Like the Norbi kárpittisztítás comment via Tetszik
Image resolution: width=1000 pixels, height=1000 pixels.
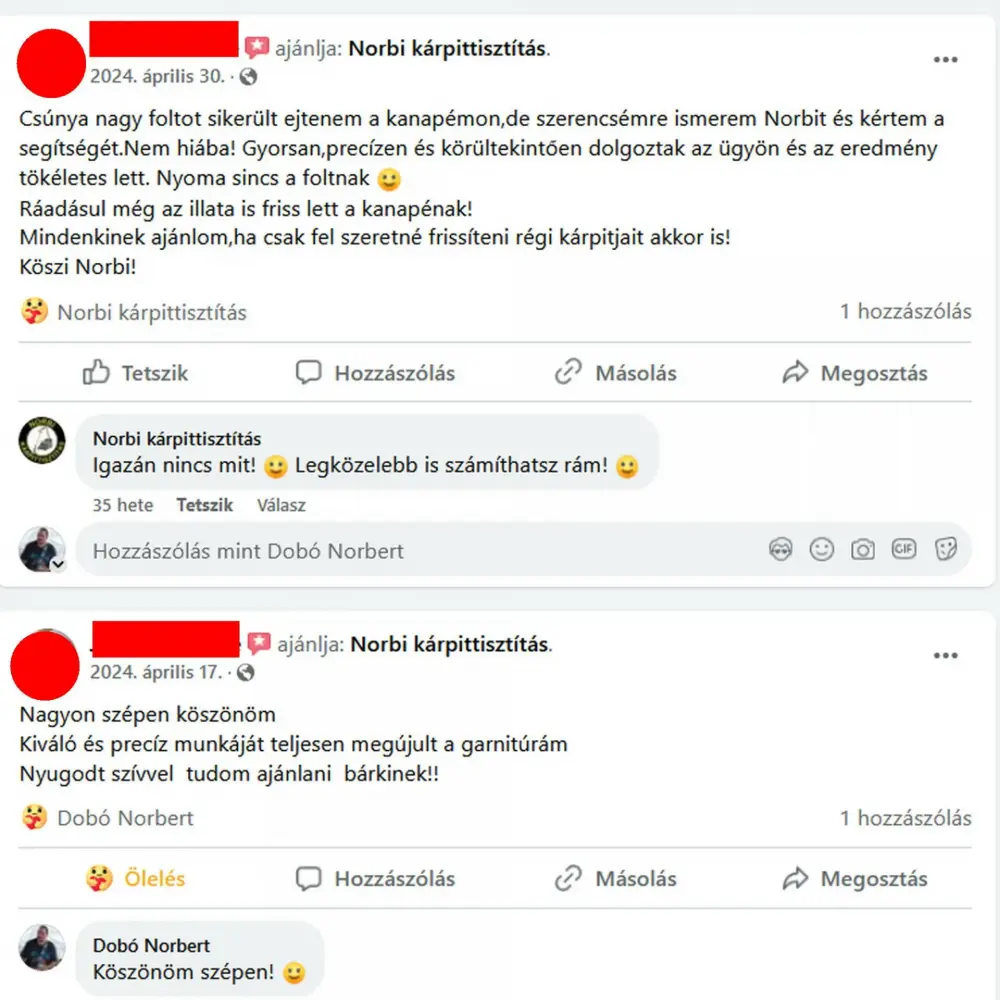(x=204, y=505)
